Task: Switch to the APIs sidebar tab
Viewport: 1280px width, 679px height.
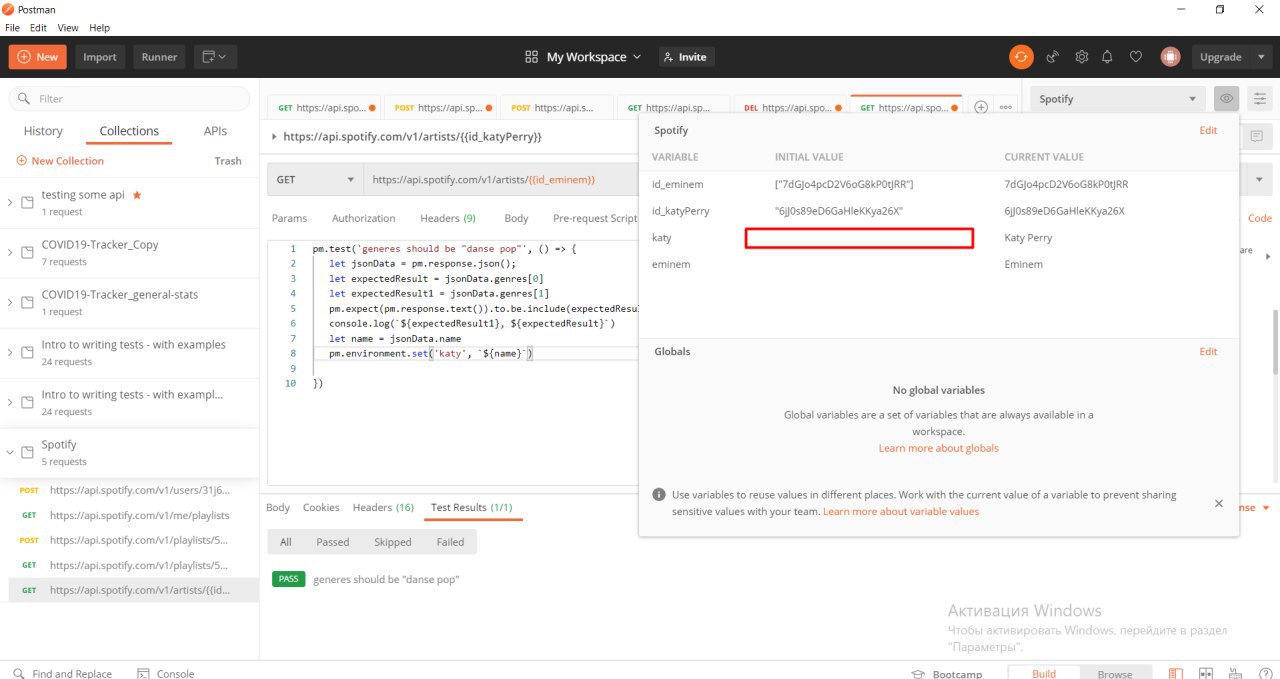Action: coord(215,131)
